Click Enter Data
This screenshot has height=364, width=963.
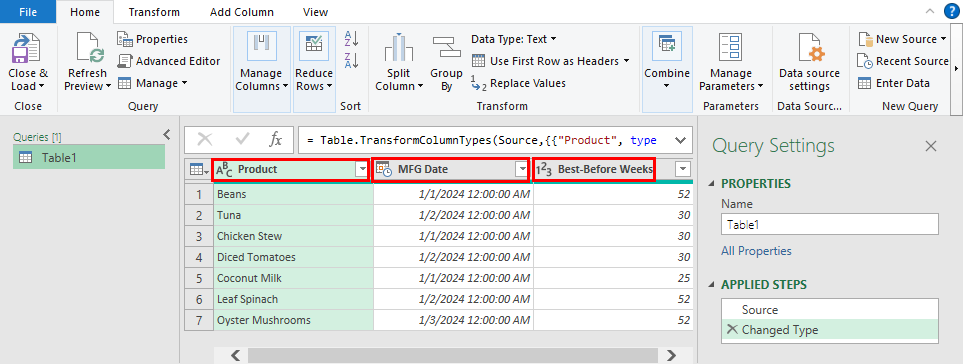click(894, 83)
